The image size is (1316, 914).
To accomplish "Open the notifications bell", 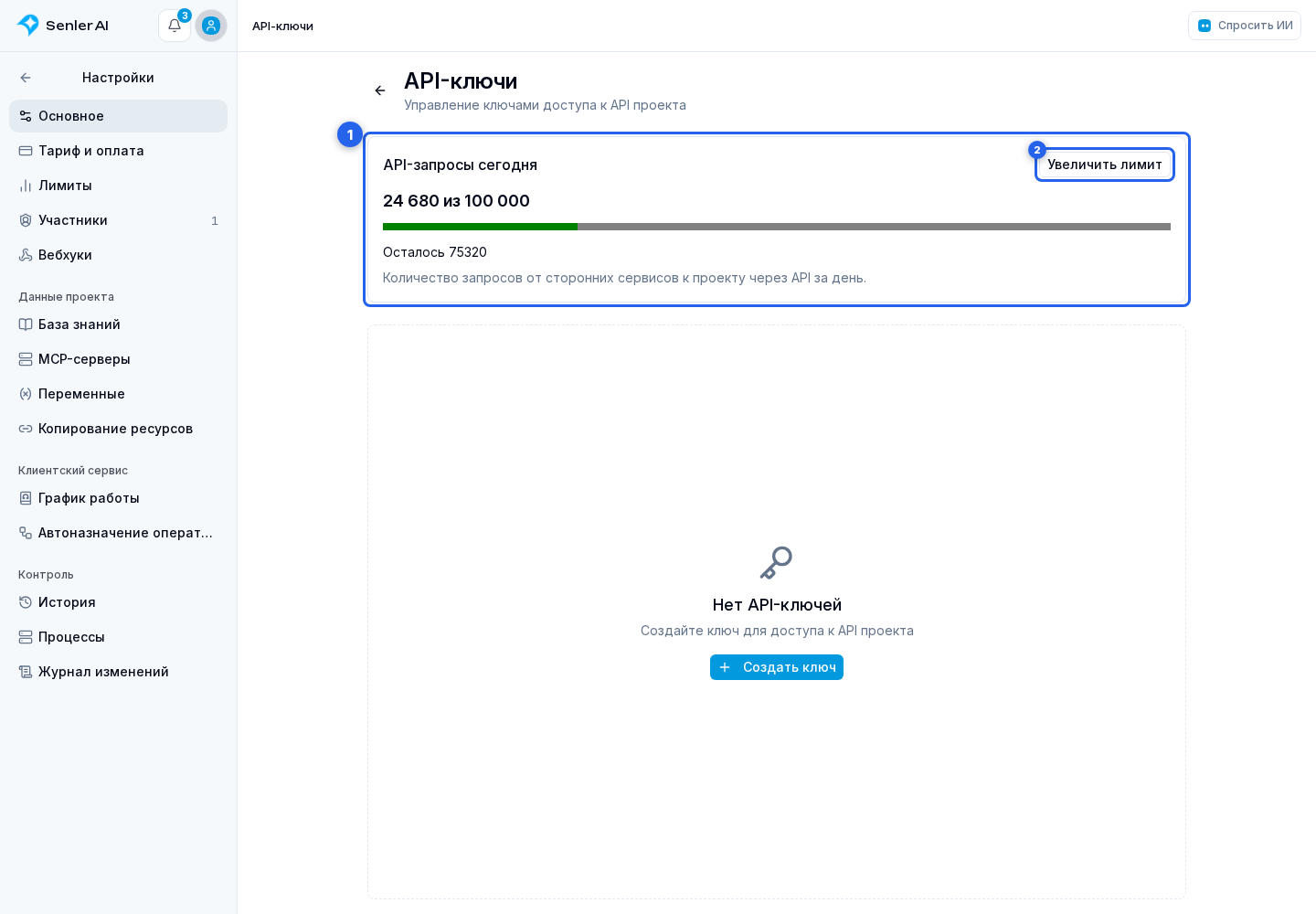I will [x=175, y=26].
